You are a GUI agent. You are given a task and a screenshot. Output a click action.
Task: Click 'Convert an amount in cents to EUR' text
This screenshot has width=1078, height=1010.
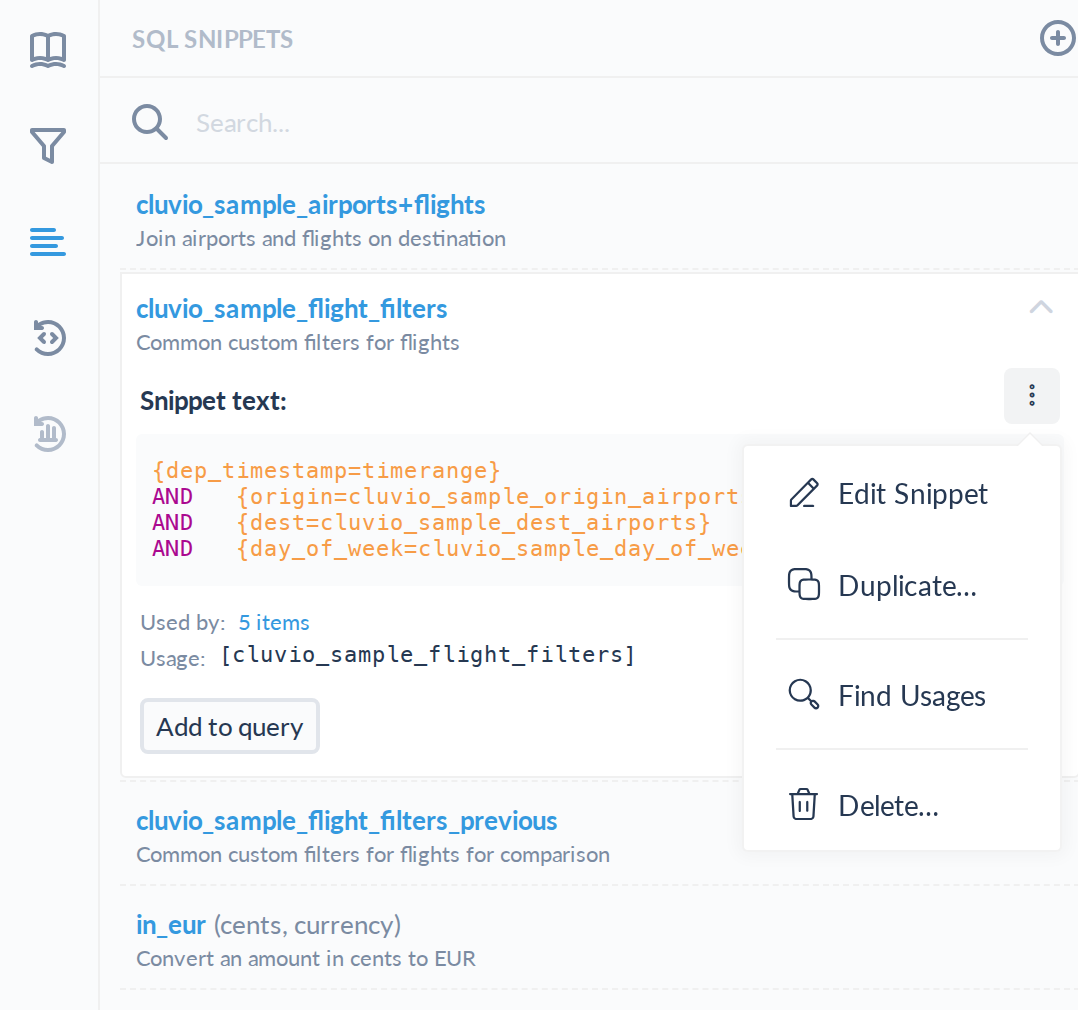coord(306,958)
